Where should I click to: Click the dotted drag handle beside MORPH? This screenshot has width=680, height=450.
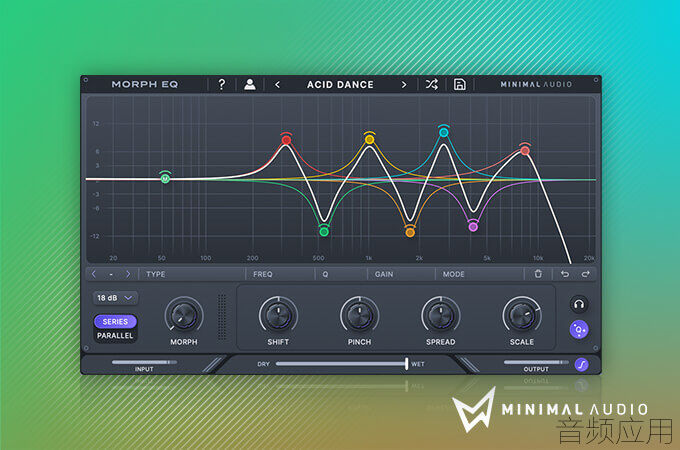222,317
